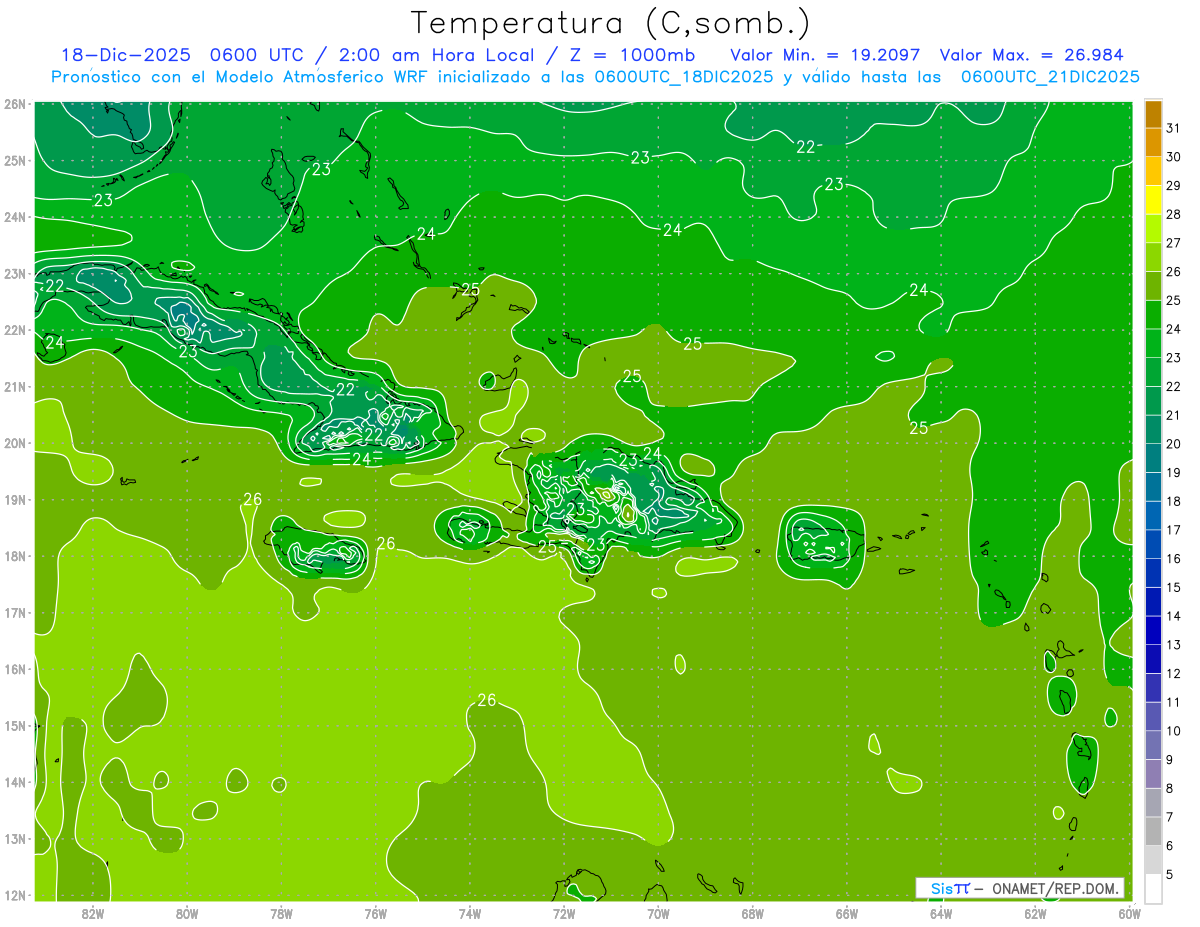Click the color scale label '7'
The height and width of the screenshot is (927, 1200).
[x=1170, y=817]
